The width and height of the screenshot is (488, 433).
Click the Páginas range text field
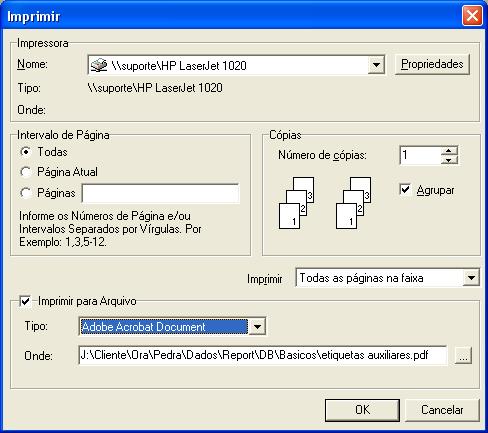pyautogui.click(x=161, y=193)
